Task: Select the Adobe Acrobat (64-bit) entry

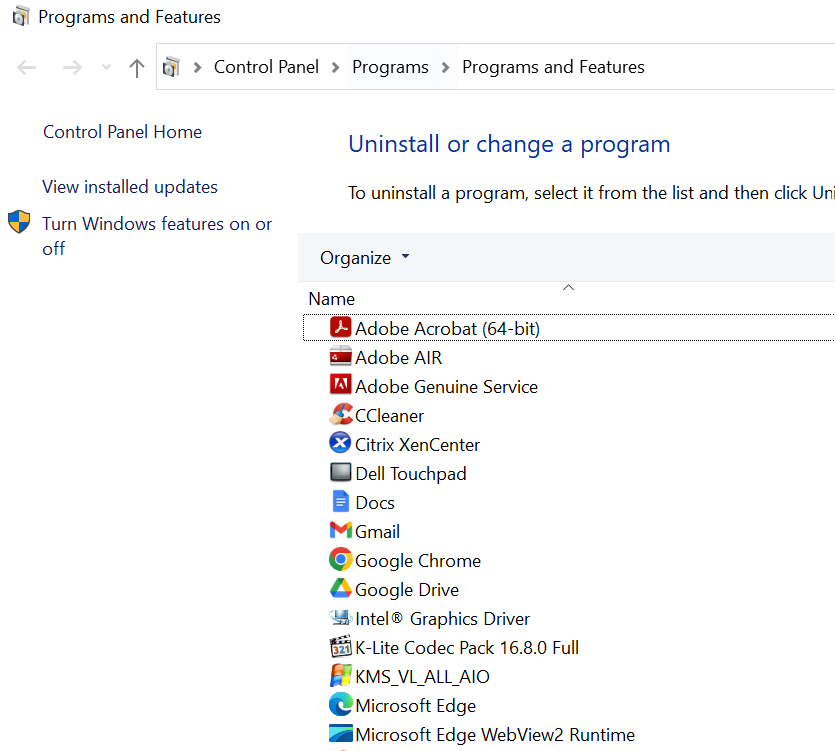Action: (447, 329)
